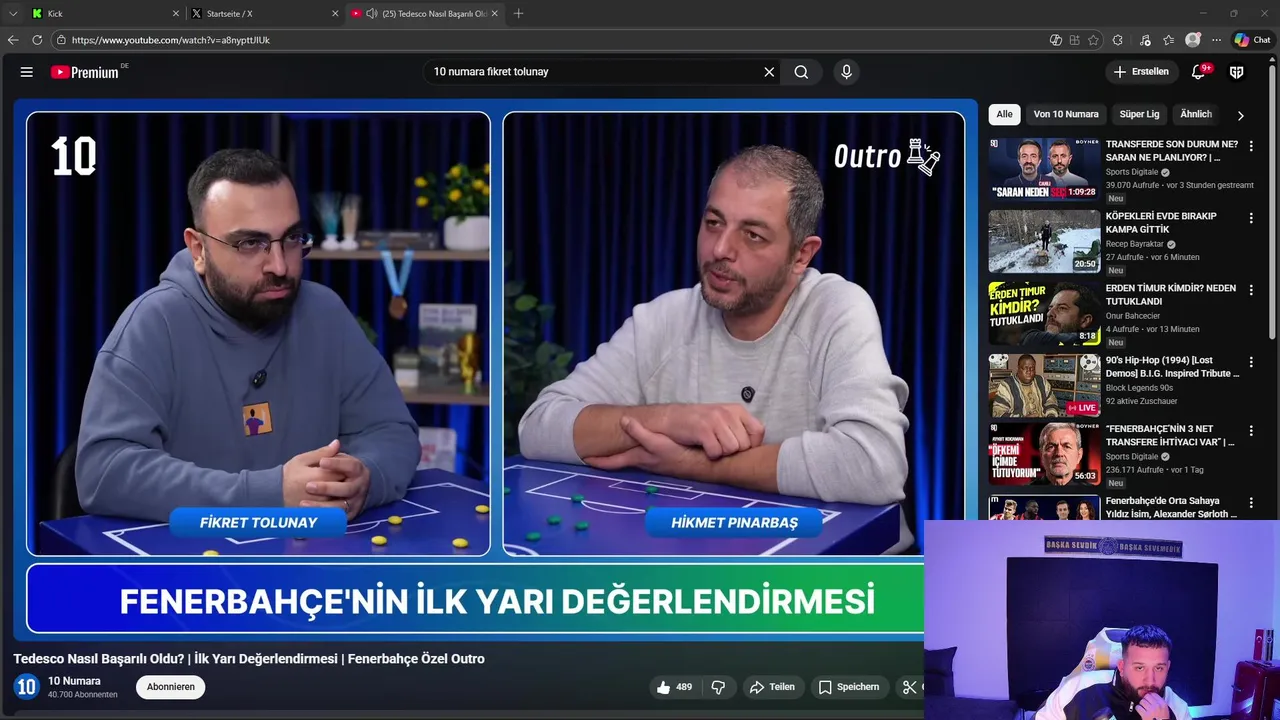1280x720 pixels.
Task: Open Edge settings and more menu
Action: coord(1216,40)
